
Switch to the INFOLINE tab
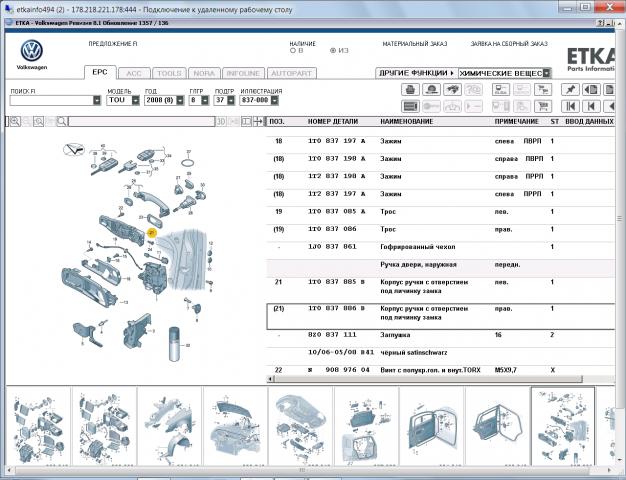point(243,73)
